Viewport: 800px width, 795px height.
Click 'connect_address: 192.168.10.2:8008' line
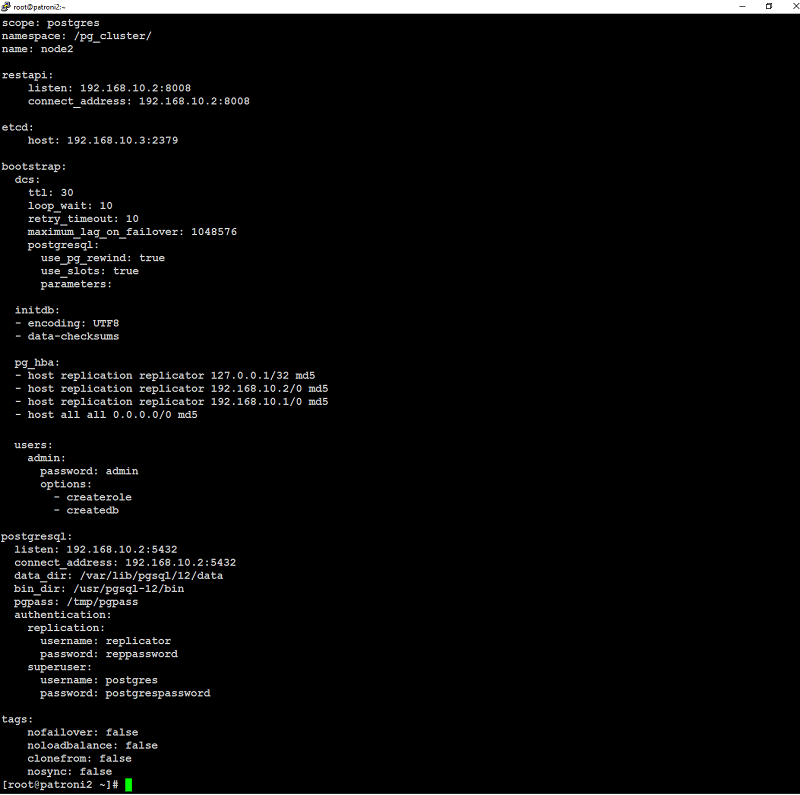pyautogui.click(x=139, y=101)
